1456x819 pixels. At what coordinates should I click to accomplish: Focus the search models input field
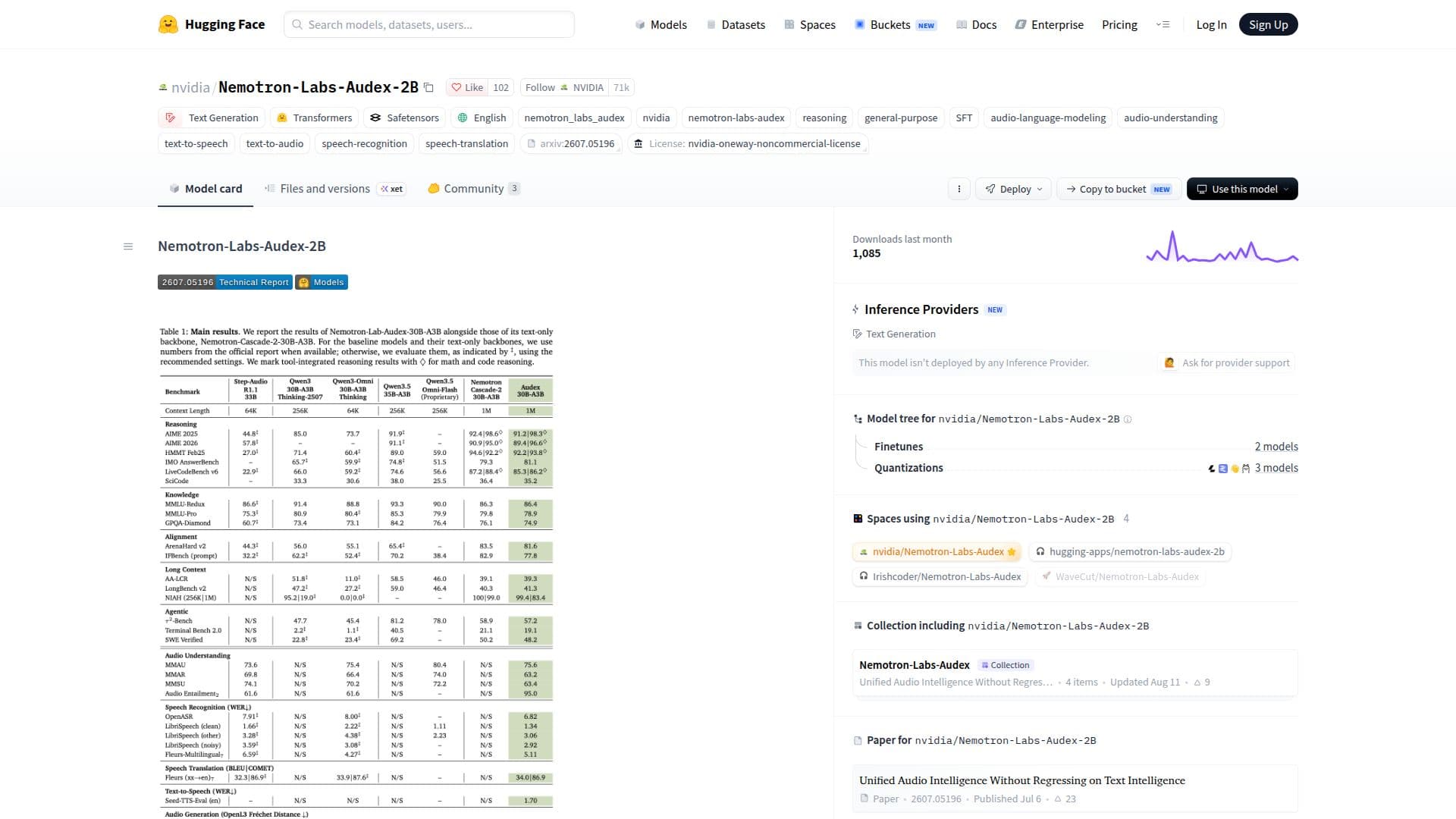tap(429, 24)
